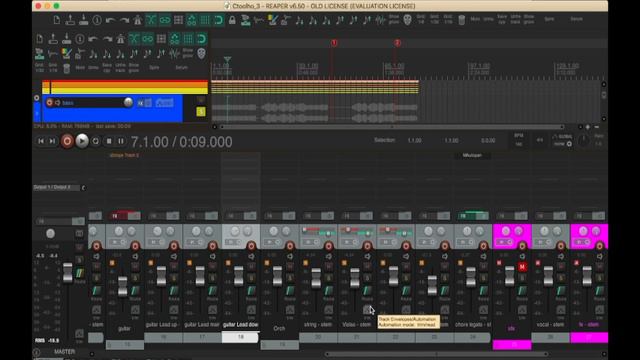
Task: Click Serum button in the track panel toolbar
Action: (x=181, y=67)
